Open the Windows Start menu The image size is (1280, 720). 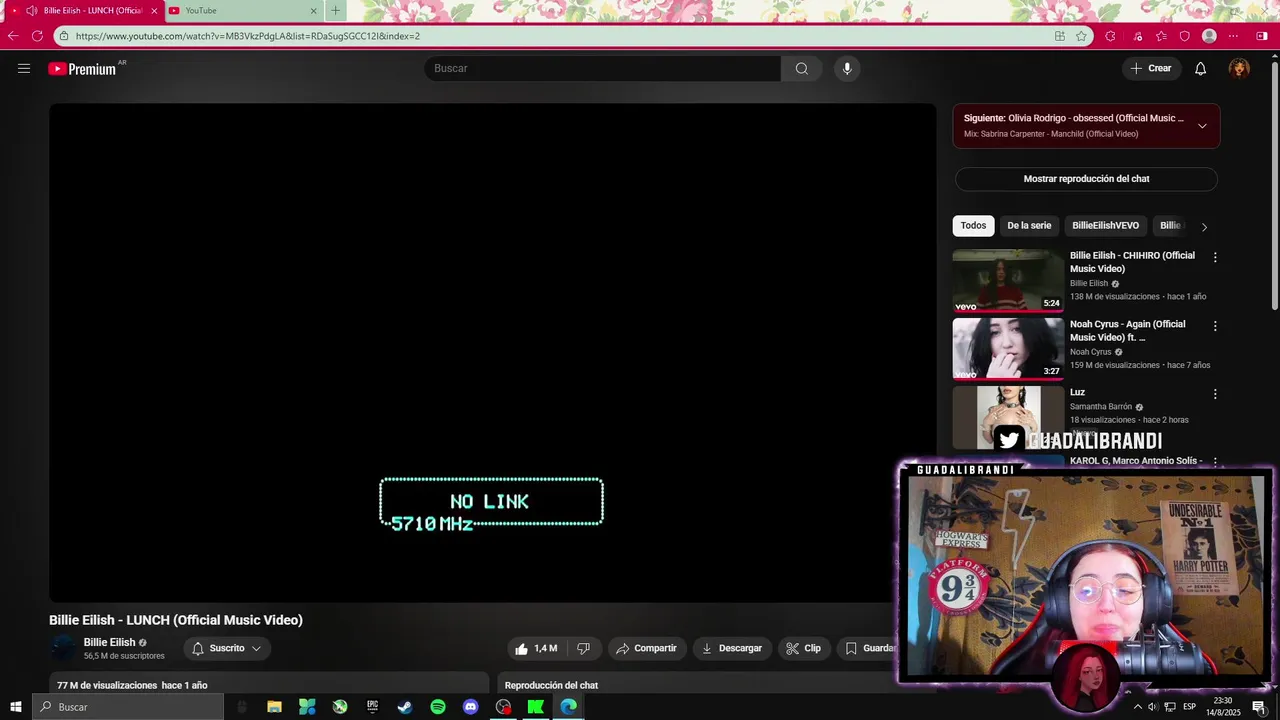point(15,707)
